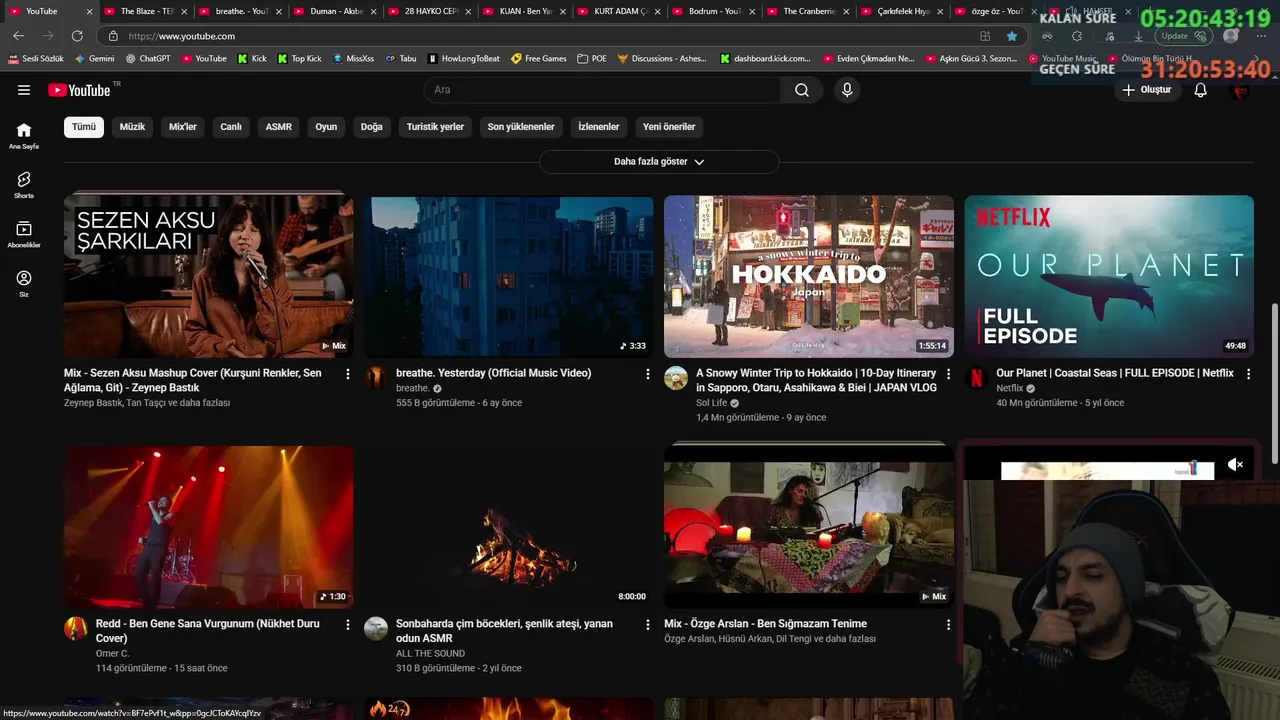Screen dimensions: 1280x720
Task: Open the YouTube hamburger guide menu
Action: pyautogui.click(x=24, y=90)
